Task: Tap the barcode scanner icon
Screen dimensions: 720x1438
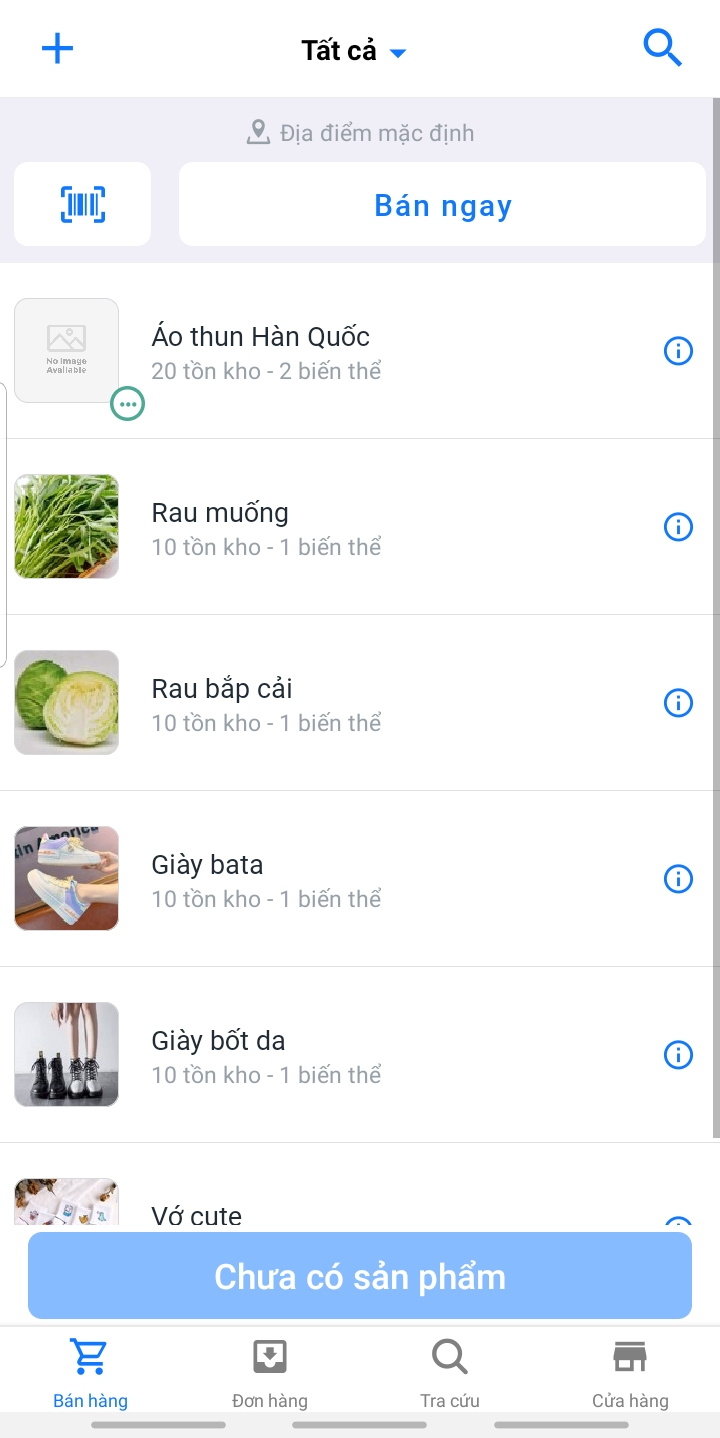Action: click(x=83, y=205)
